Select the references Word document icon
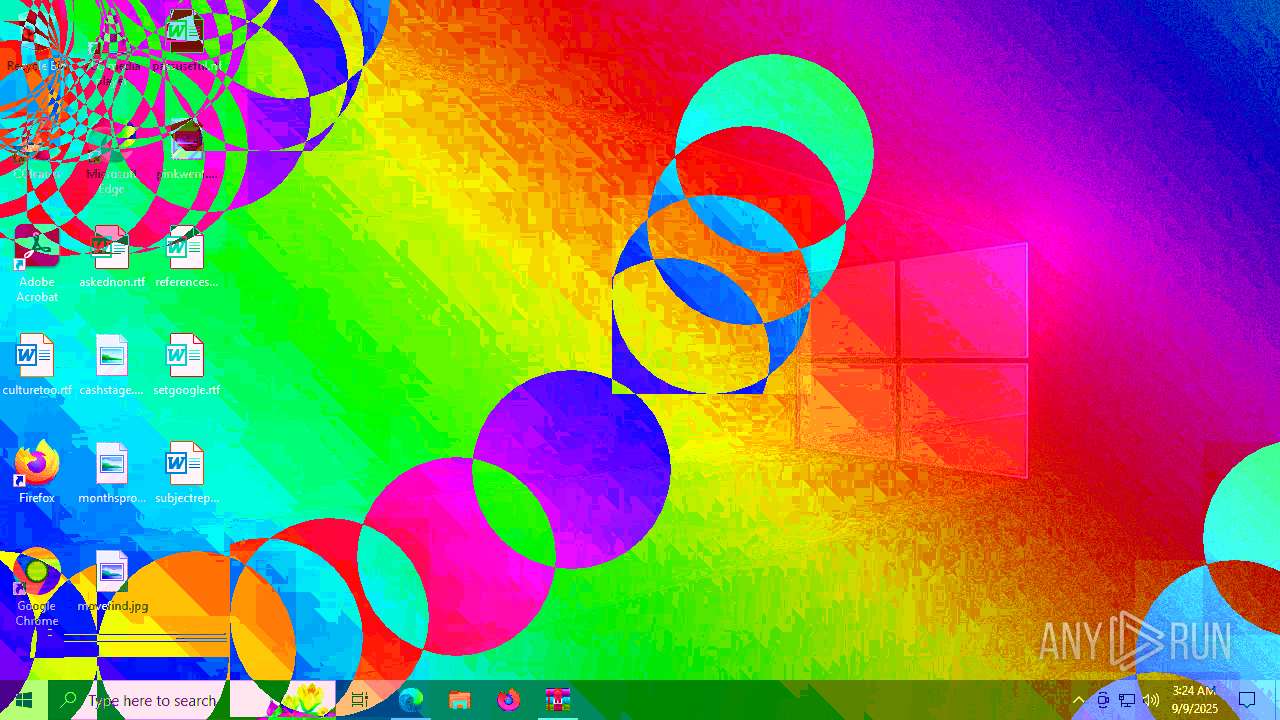Image resolution: width=1280 pixels, height=720 pixels. (x=185, y=256)
